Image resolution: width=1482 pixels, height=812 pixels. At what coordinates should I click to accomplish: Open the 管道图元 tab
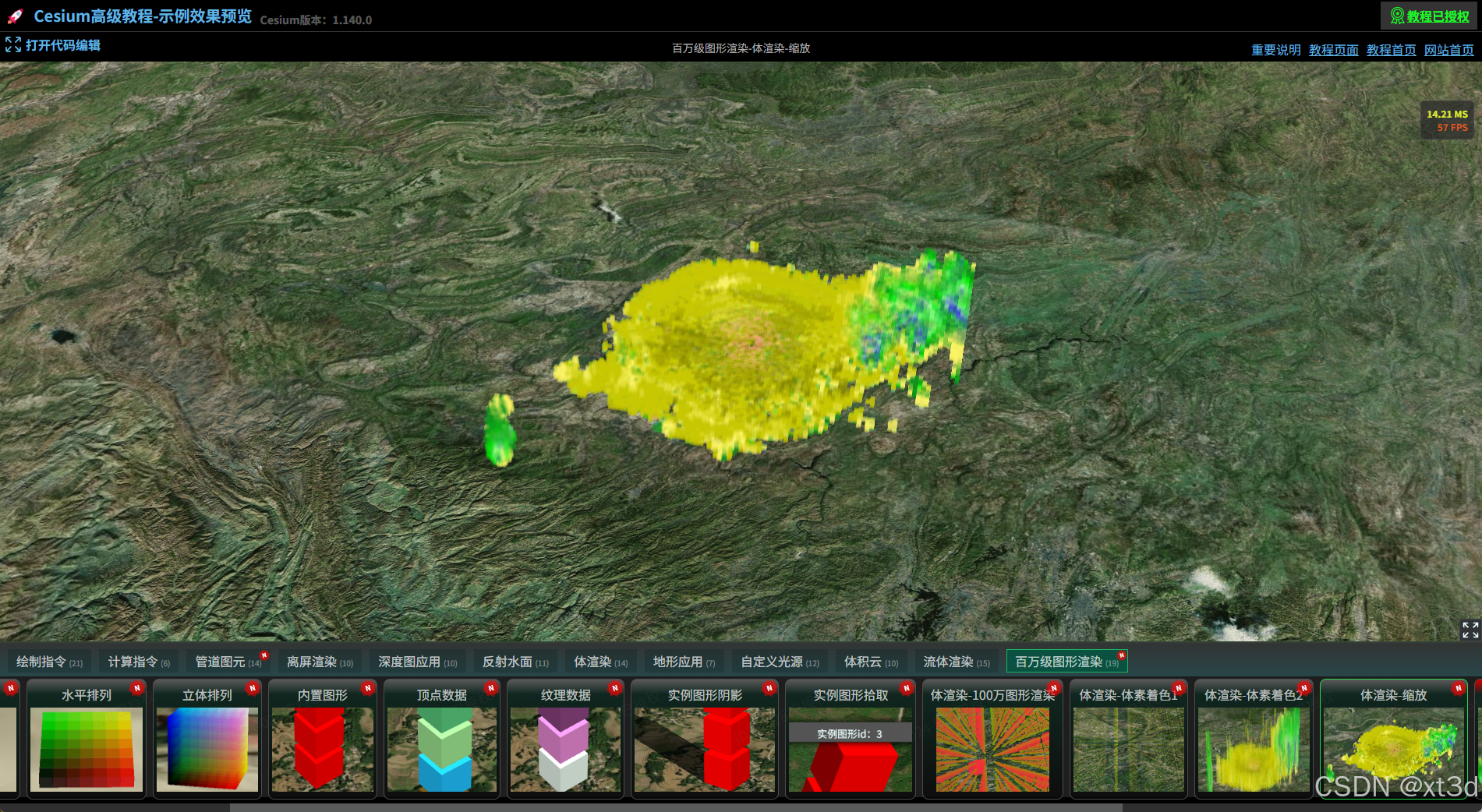(x=228, y=662)
